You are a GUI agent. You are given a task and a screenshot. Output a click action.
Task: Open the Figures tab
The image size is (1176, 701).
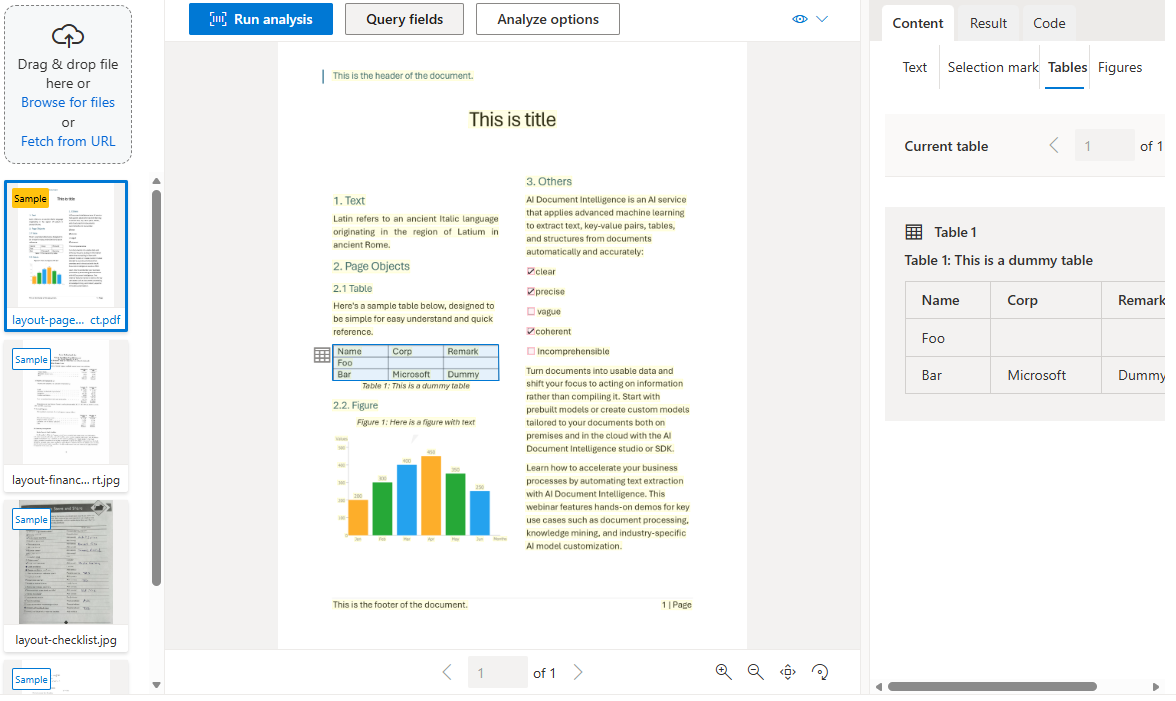click(x=1119, y=67)
